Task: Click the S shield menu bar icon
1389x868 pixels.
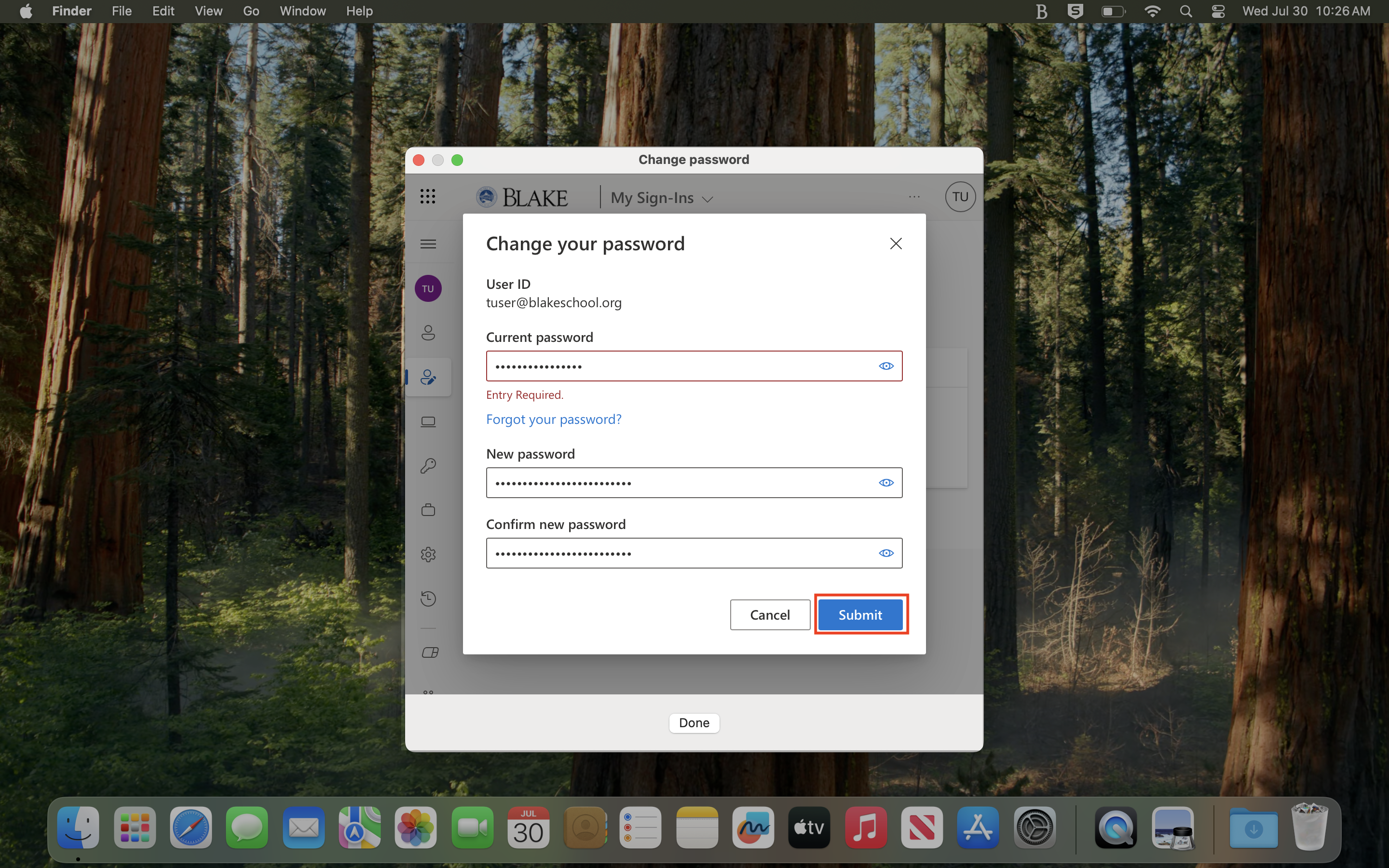Action: (x=1075, y=11)
